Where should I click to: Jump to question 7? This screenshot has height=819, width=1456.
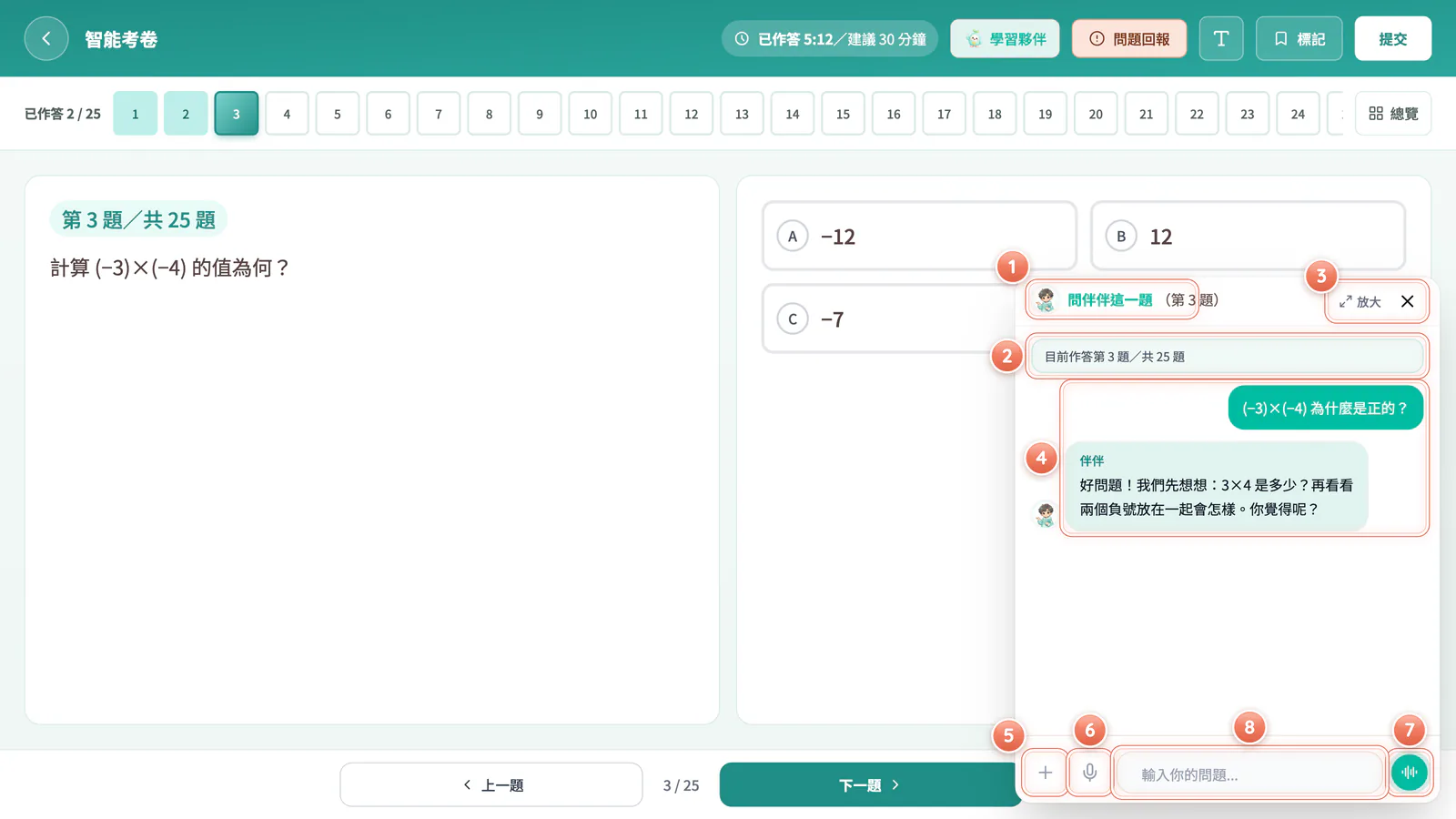pos(439,114)
